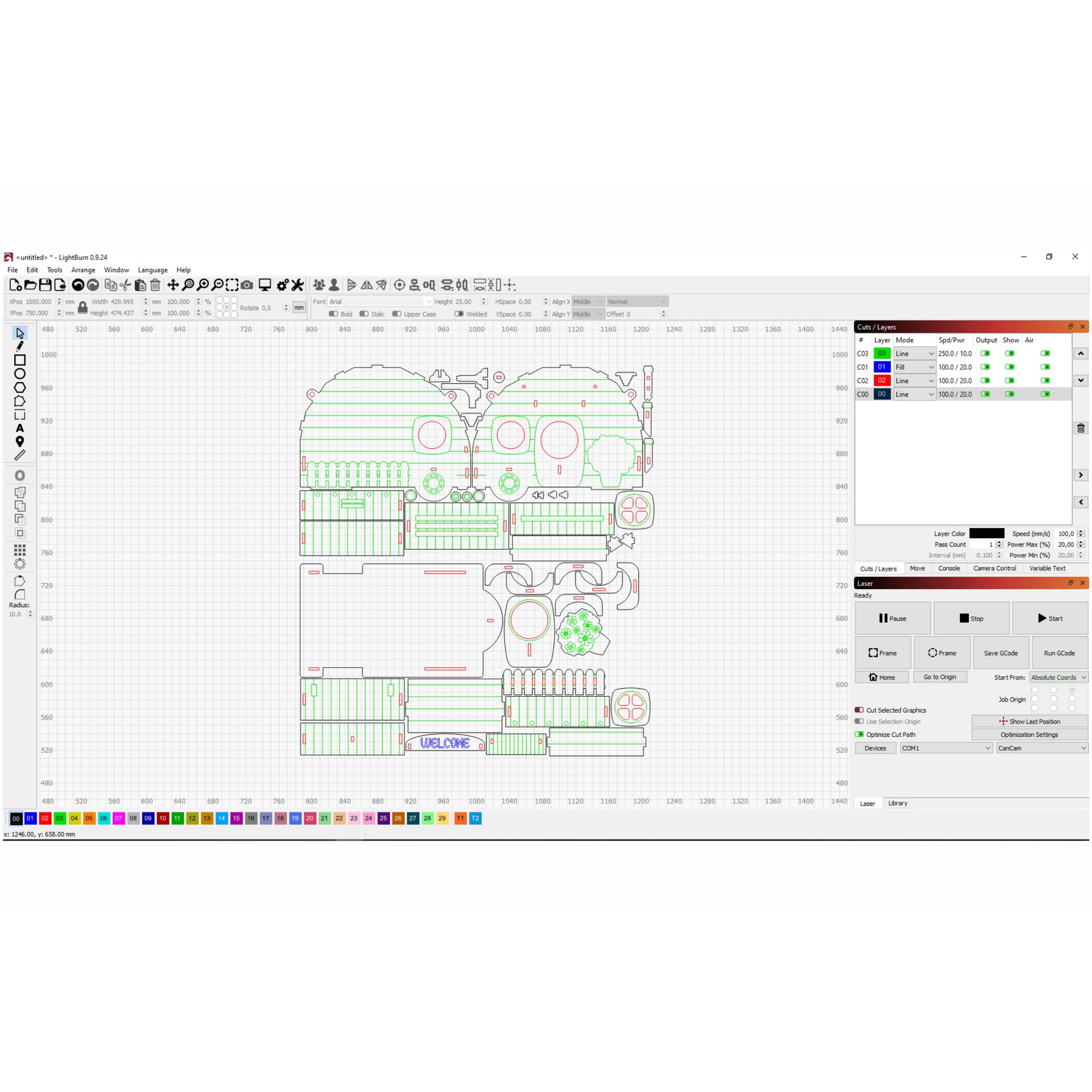Select the Polygon tool
Screen dimensions: 1092x1092
pyautogui.click(x=20, y=387)
